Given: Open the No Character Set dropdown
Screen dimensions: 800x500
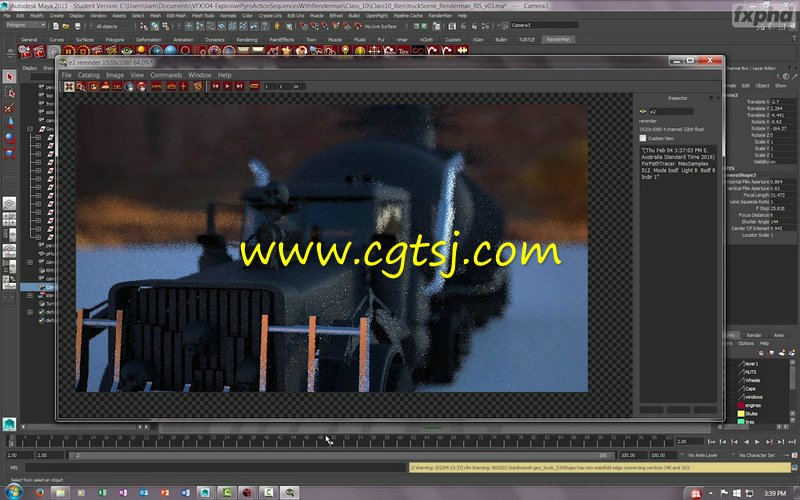Looking at the screenshot, I should (759, 455).
